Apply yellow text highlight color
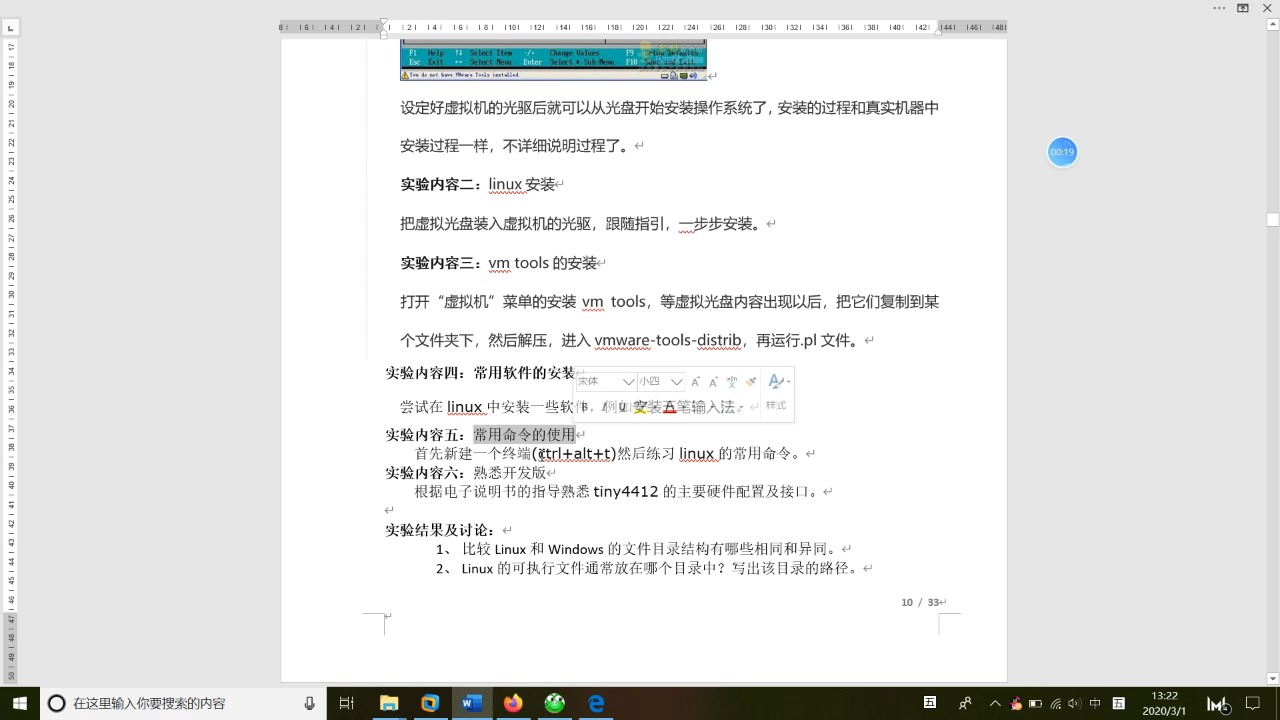This screenshot has height=720, width=1280. (x=640, y=407)
